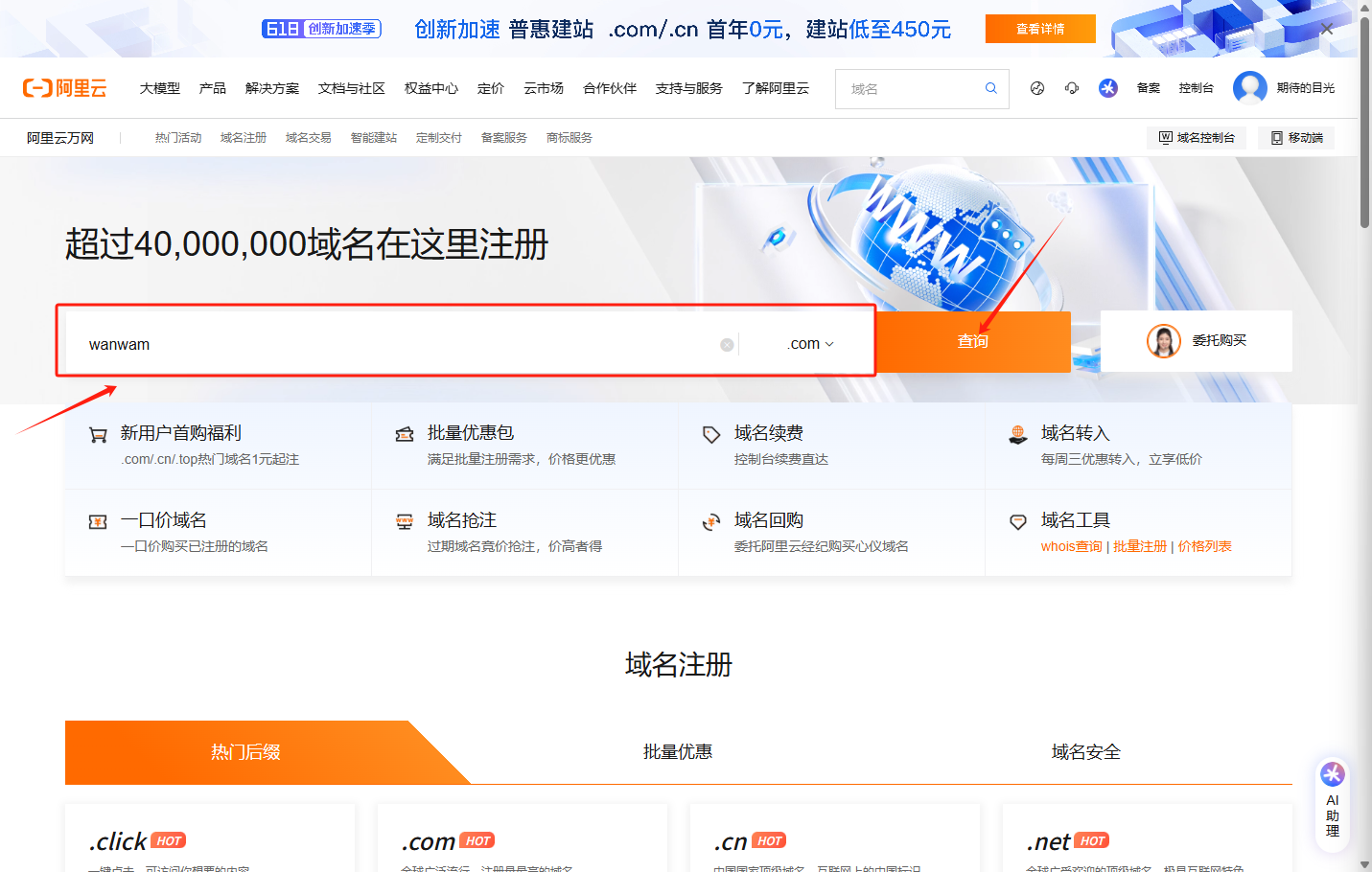The height and width of the screenshot is (872, 1372).
Task: Click the 批量优惠包 package icon
Action: [405, 434]
